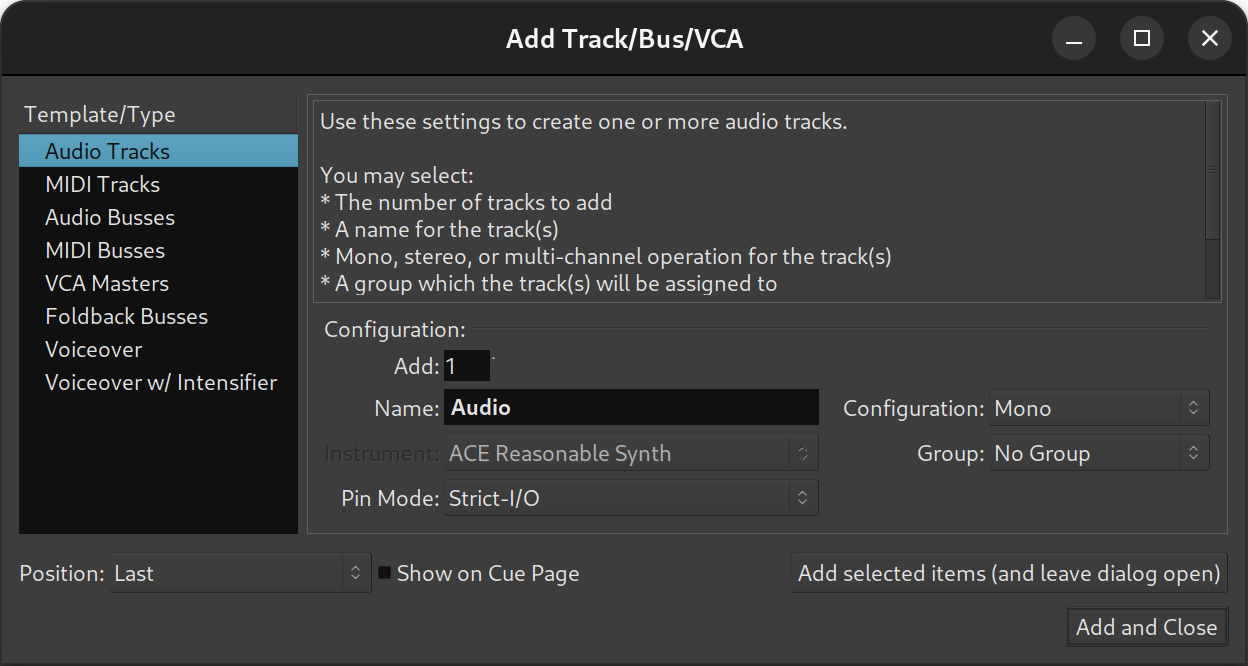Screen dimensions: 1248x666
Task: Click the Add and Close button
Action: [x=1147, y=628]
